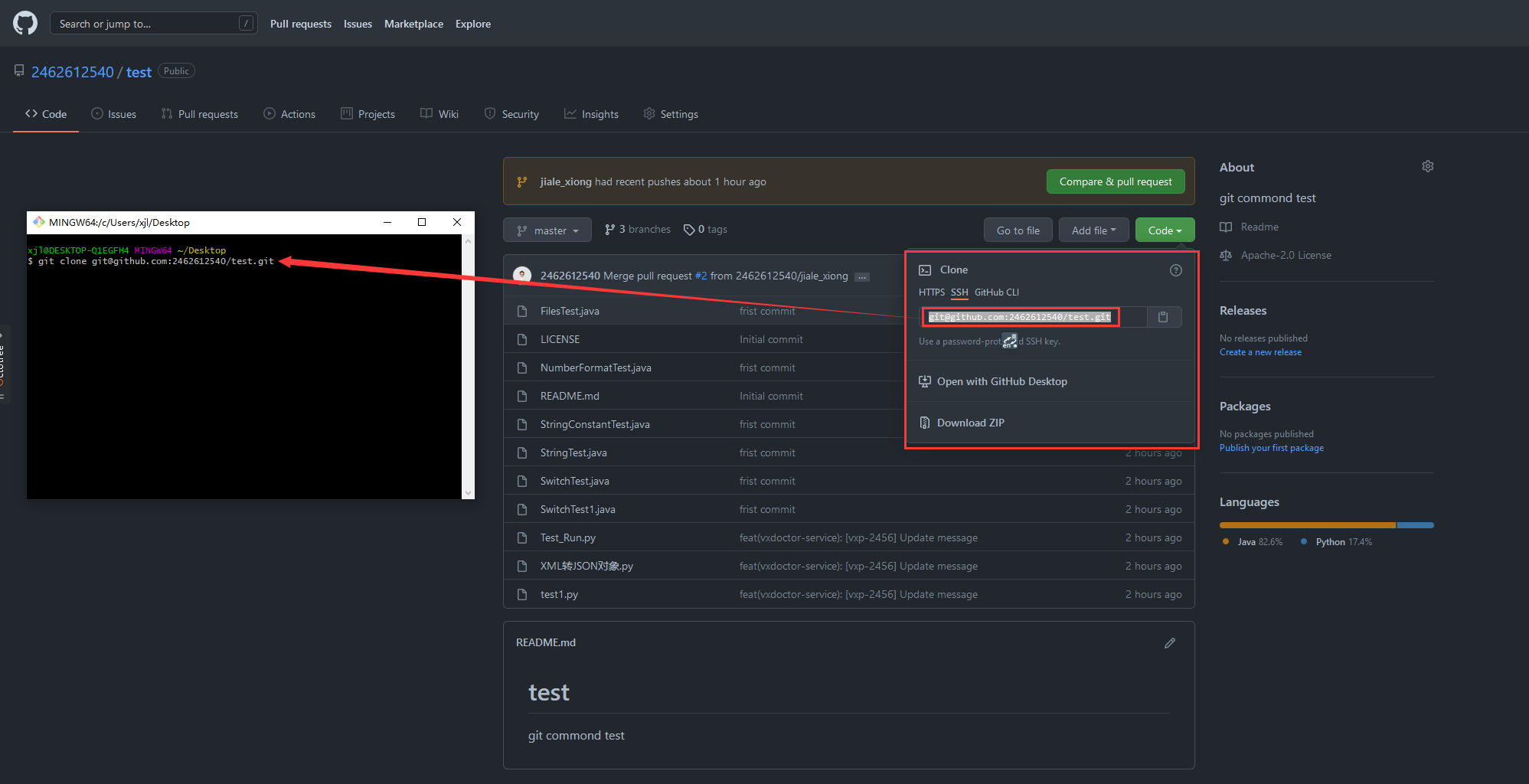Click the file icon beside Test_Run.py
Image resolution: width=1529 pixels, height=784 pixels.
(522, 537)
